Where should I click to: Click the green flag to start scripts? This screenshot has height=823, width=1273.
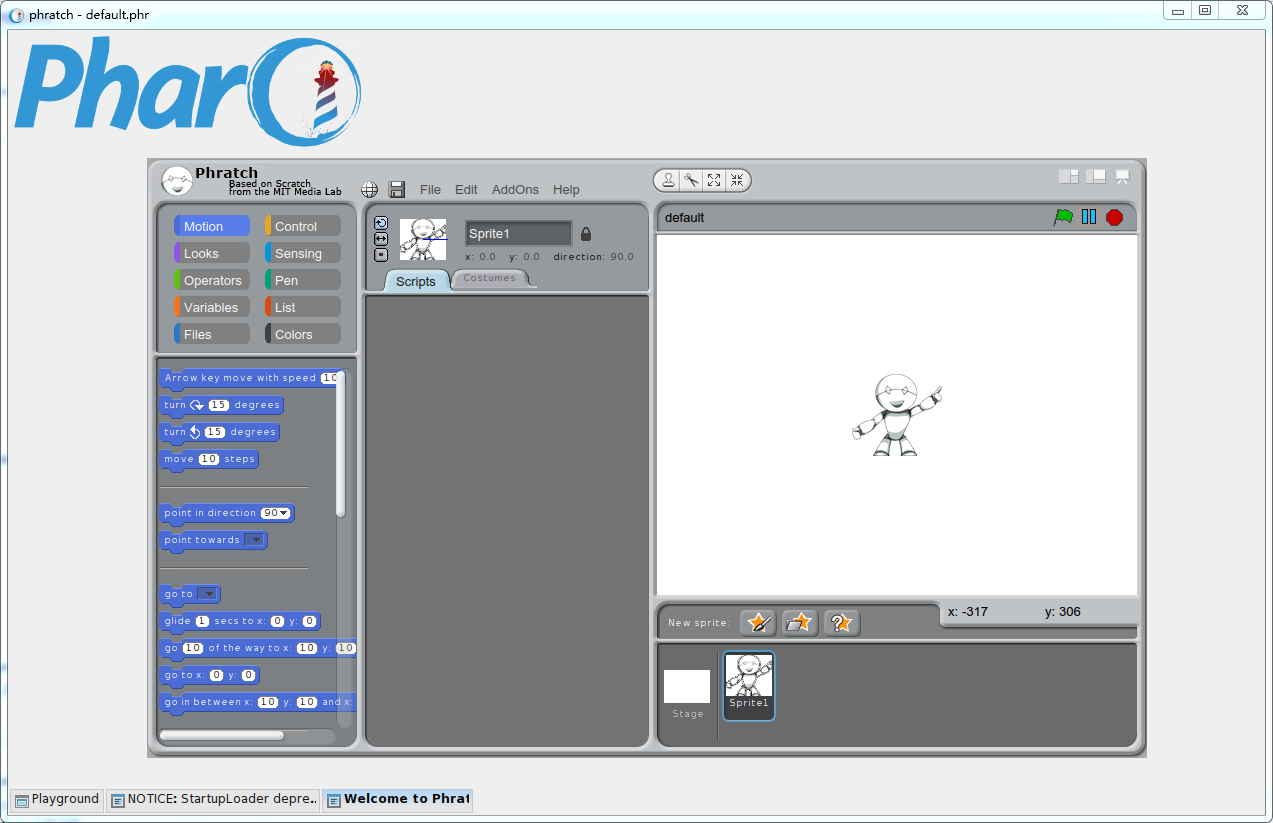tap(1063, 217)
